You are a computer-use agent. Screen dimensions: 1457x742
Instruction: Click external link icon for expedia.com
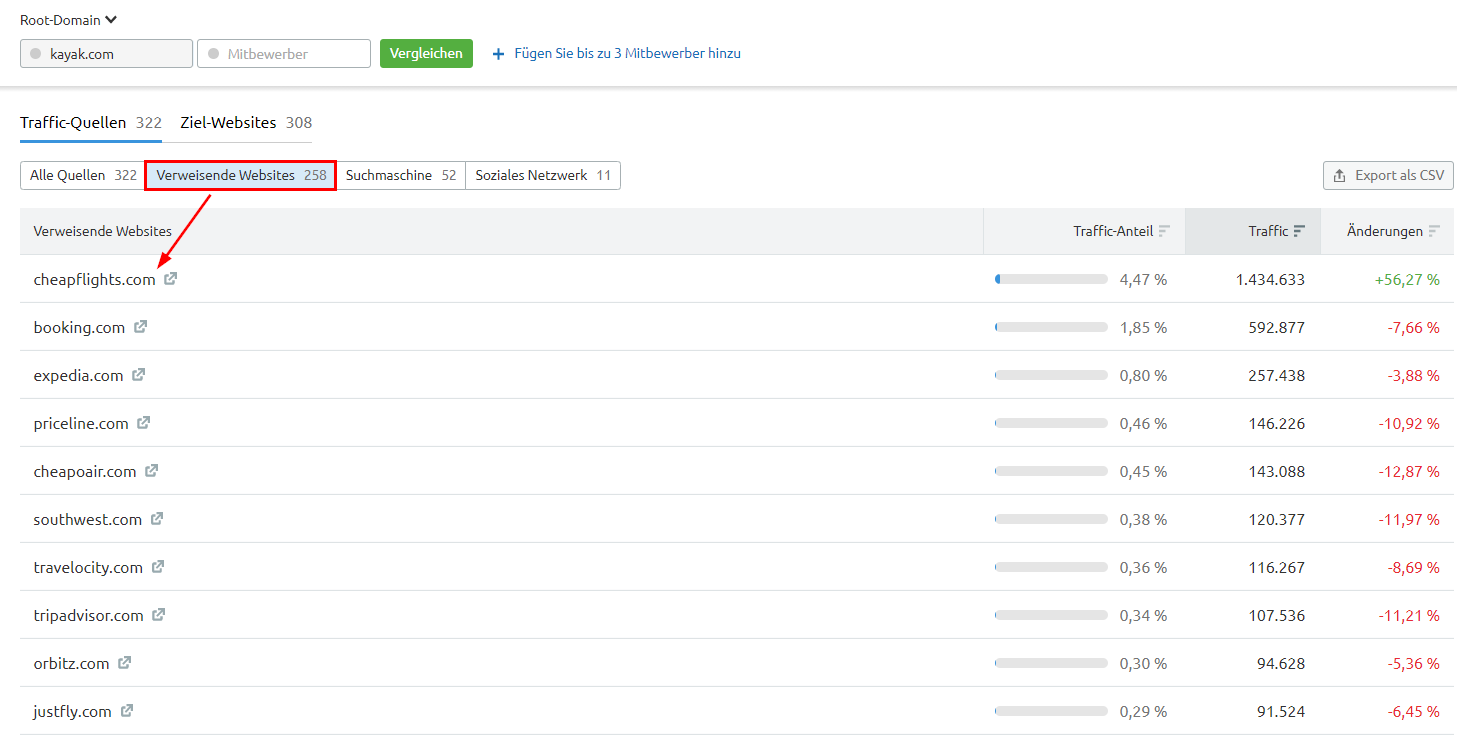[x=139, y=375]
